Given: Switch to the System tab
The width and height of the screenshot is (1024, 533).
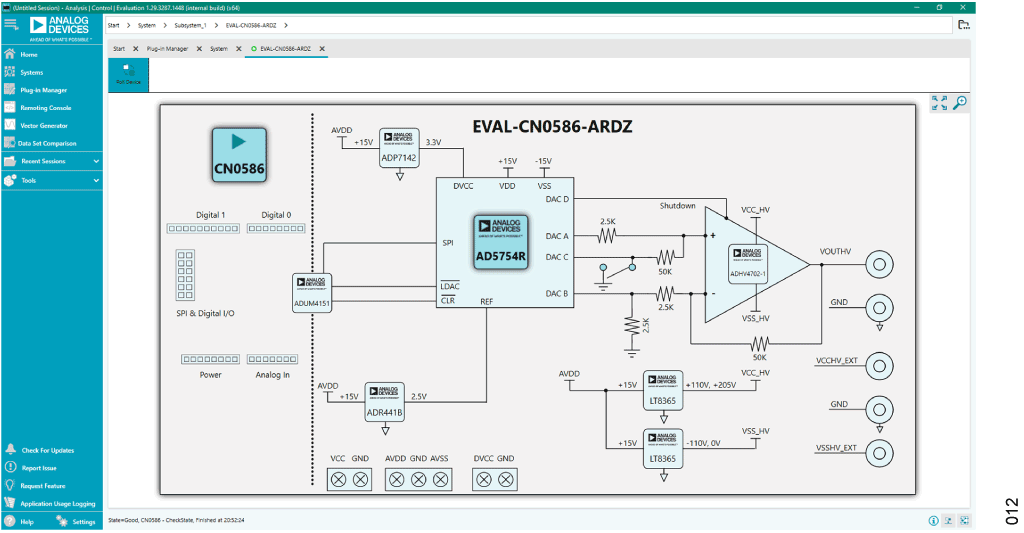Looking at the screenshot, I should pos(219,49).
